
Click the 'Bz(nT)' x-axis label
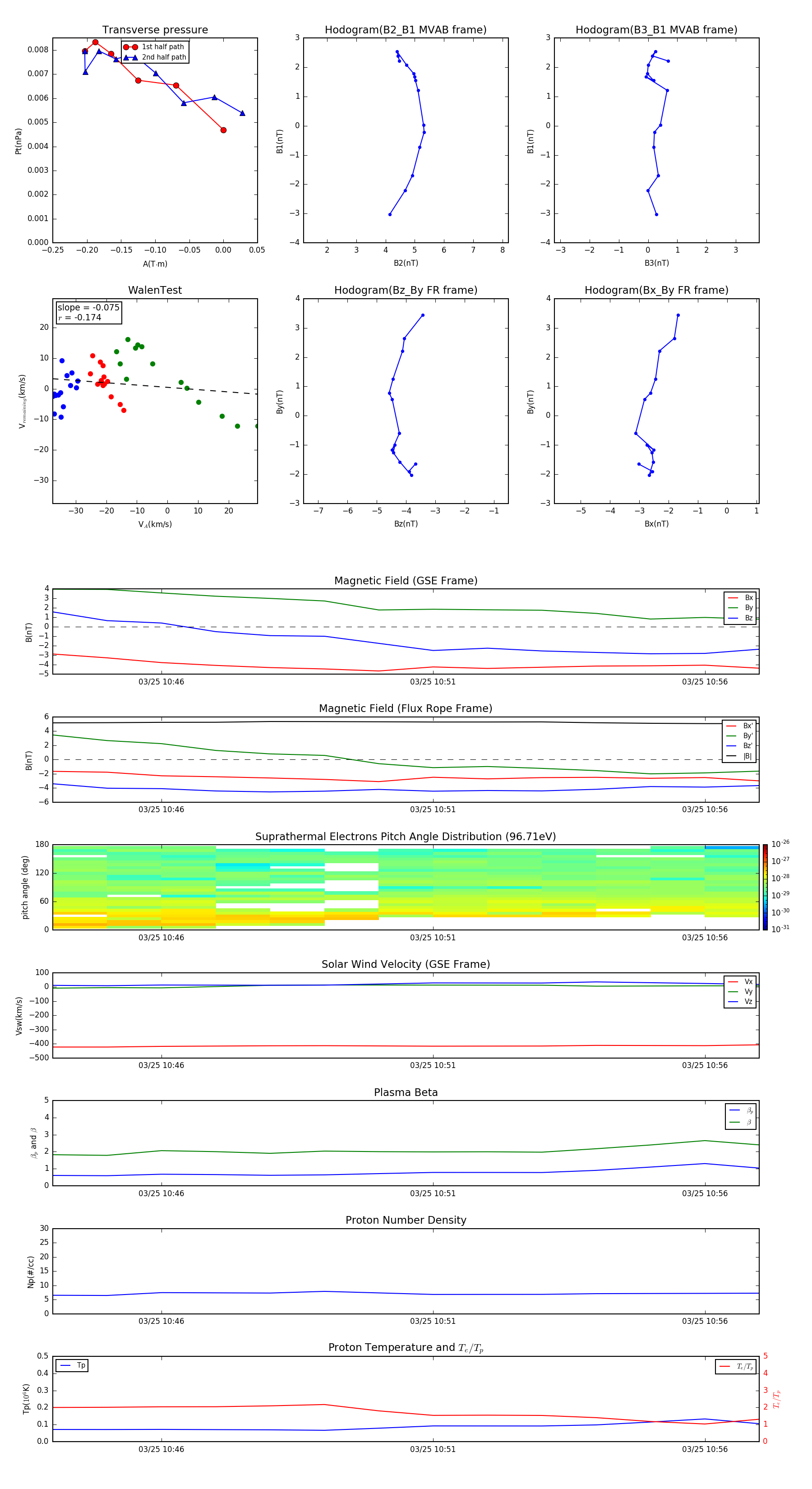pos(406,524)
